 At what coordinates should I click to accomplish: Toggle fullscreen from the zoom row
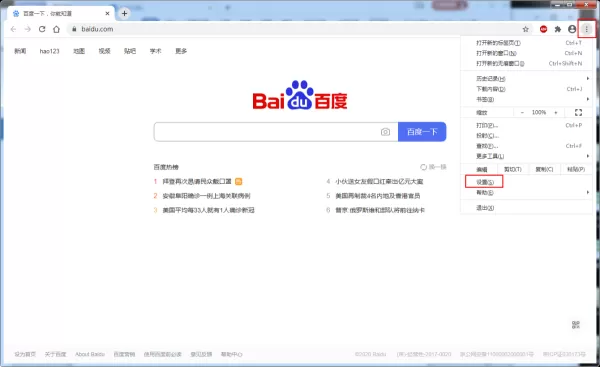click(x=578, y=113)
